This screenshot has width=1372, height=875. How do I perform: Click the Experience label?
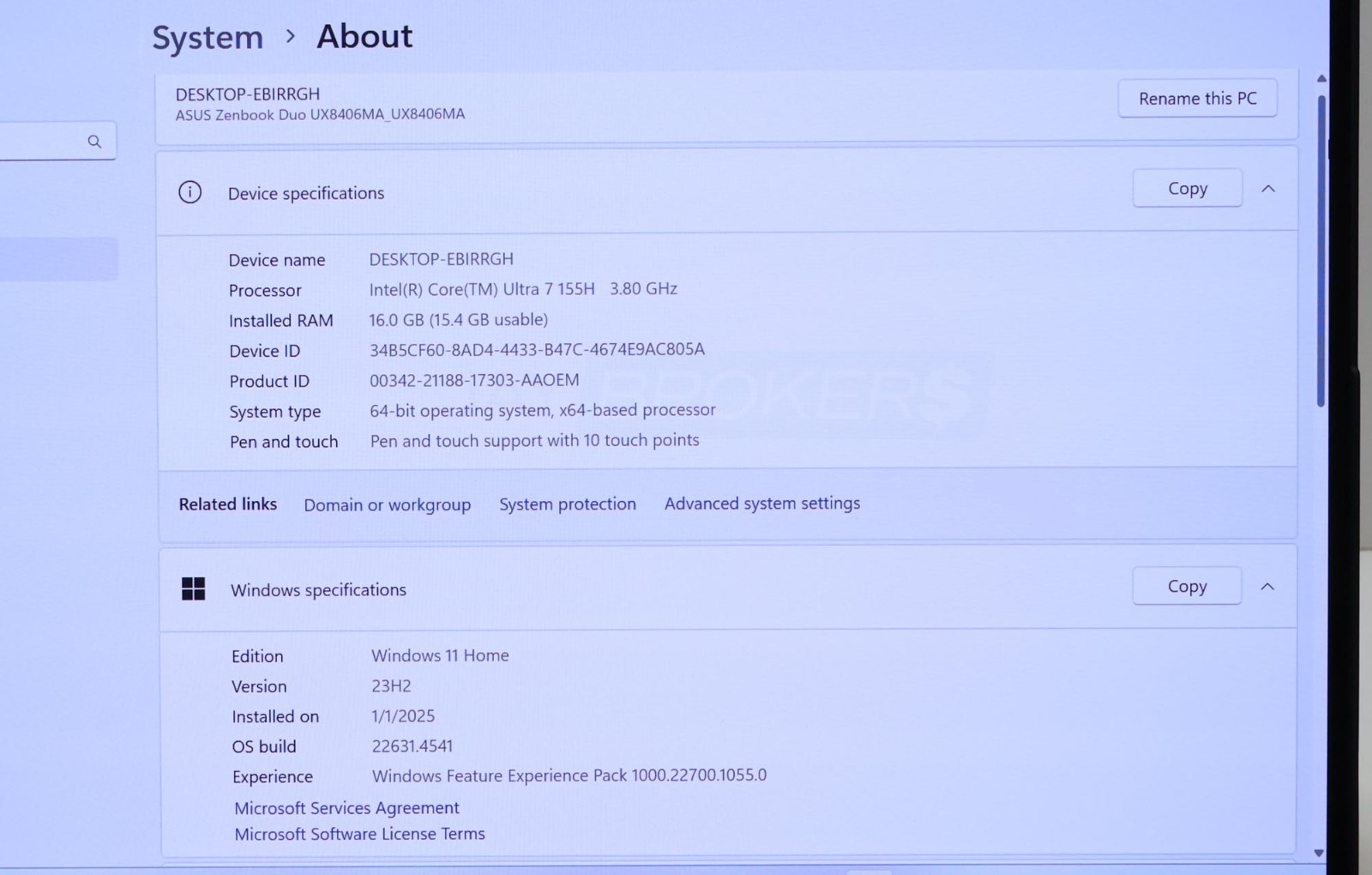click(273, 777)
